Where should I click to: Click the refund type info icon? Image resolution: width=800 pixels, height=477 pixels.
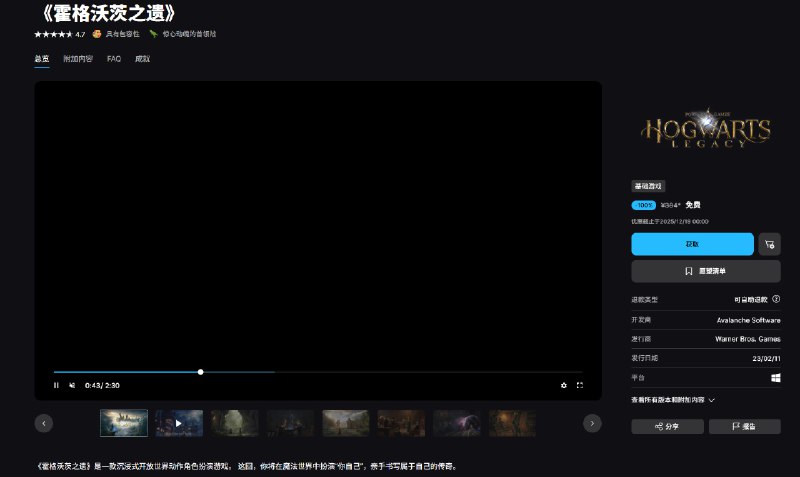tap(776, 299)
